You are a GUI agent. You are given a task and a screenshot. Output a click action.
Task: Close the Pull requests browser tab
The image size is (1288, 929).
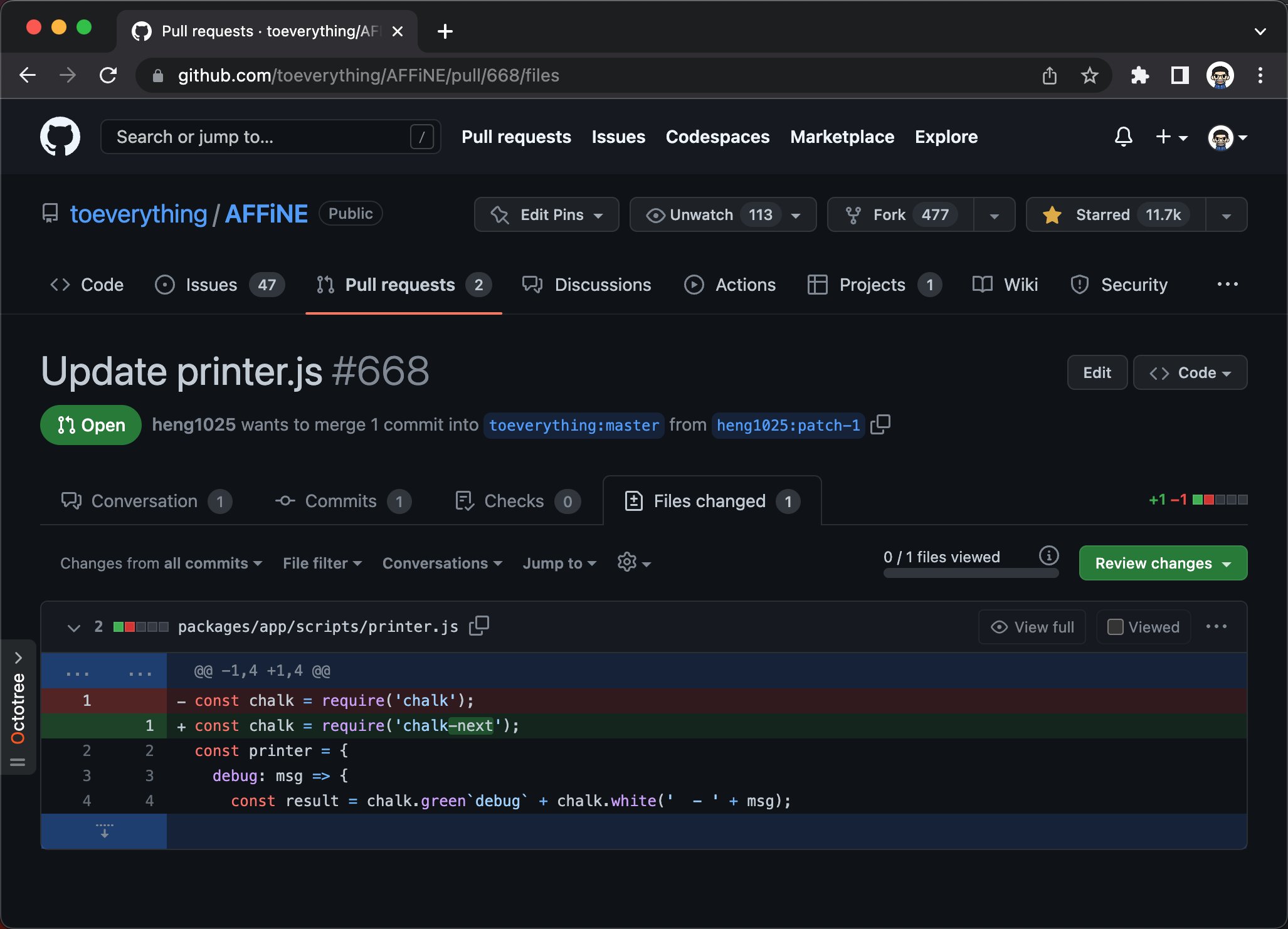click(397, 31)
